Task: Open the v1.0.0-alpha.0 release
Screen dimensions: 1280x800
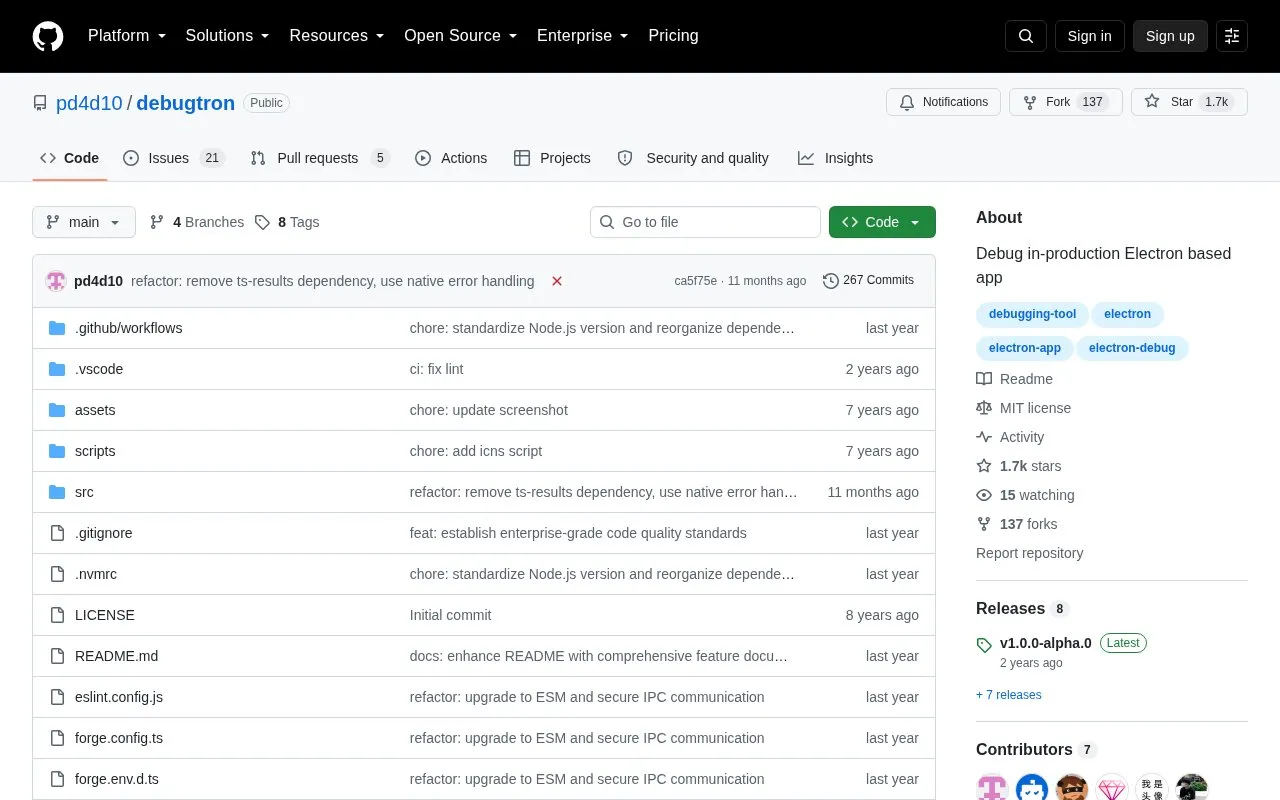Action: point(1046,643)
